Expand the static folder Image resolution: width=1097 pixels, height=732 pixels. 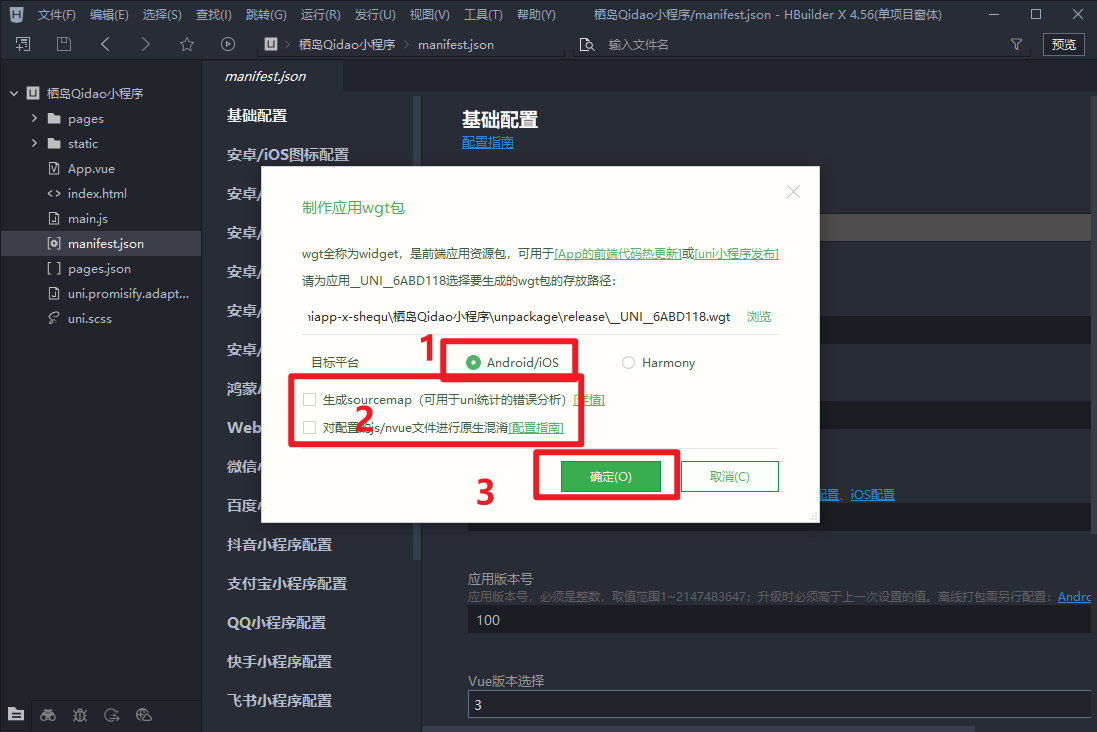pyautogui.click(x=34, y=143)
